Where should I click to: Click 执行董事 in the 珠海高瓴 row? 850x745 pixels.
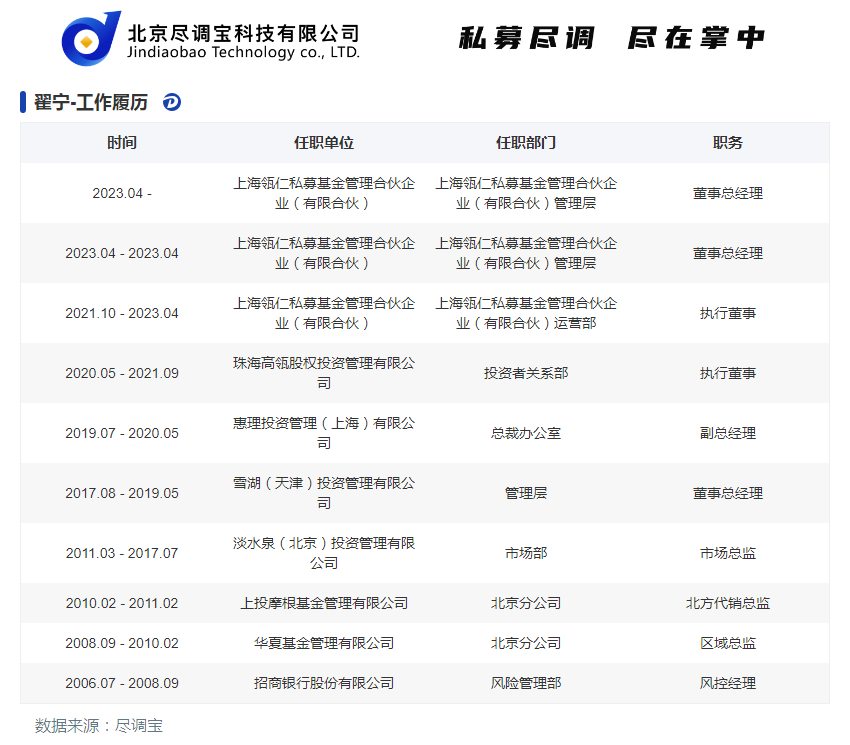(x=727, y=373)
